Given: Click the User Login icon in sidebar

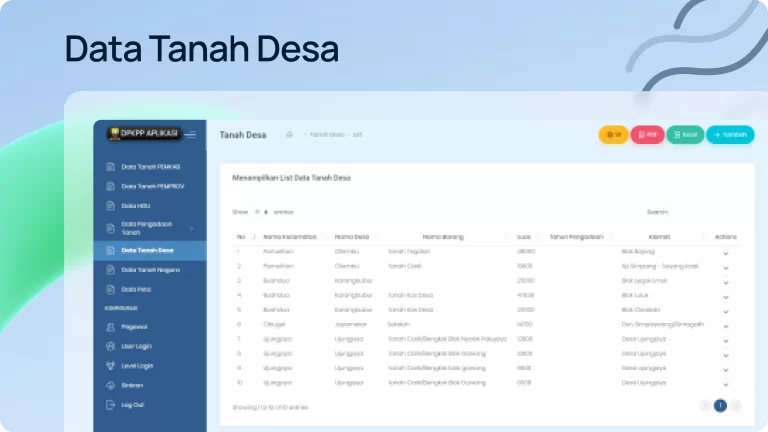Looking at the screenshot, I should (x=110, y=346).
